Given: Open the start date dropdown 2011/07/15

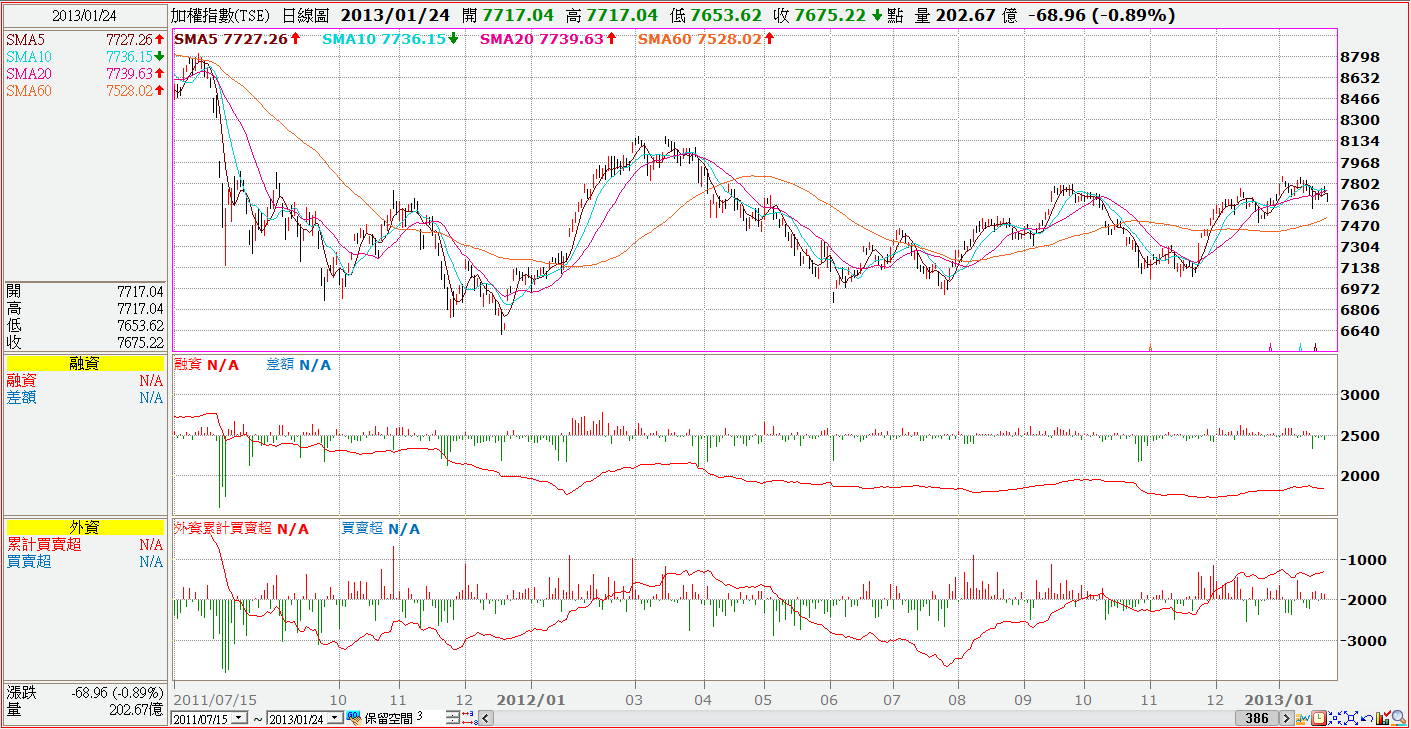Looking at the screenshot, I should click(240, 717).
